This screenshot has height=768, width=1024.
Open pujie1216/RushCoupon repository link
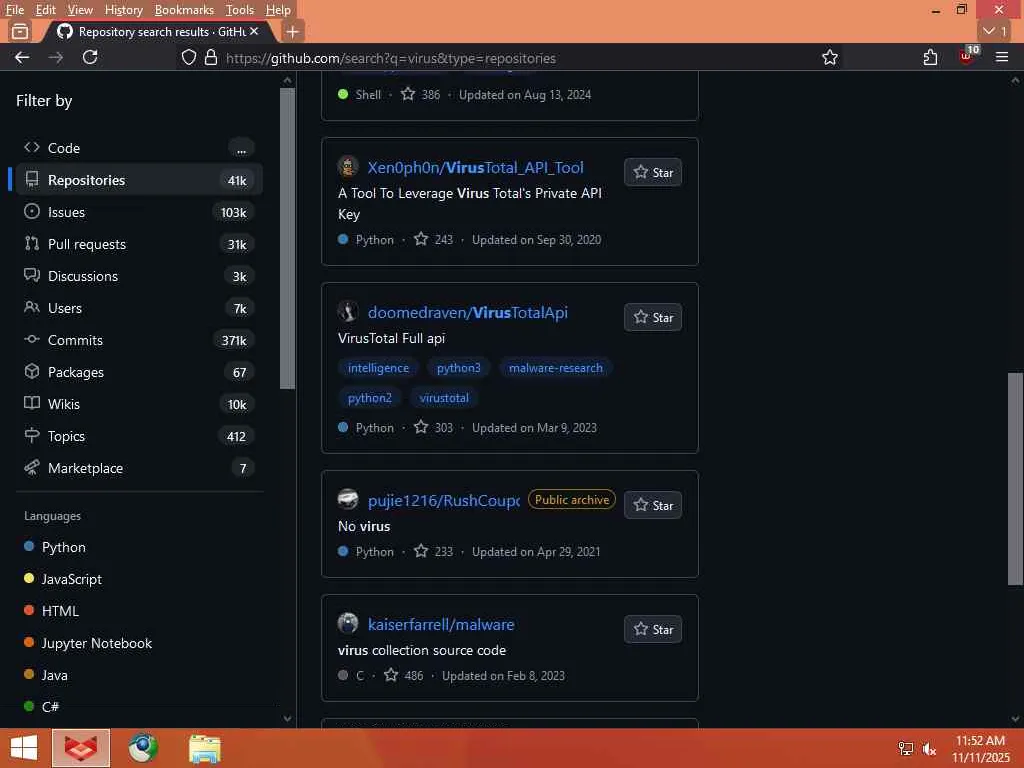tap(443, 501)
